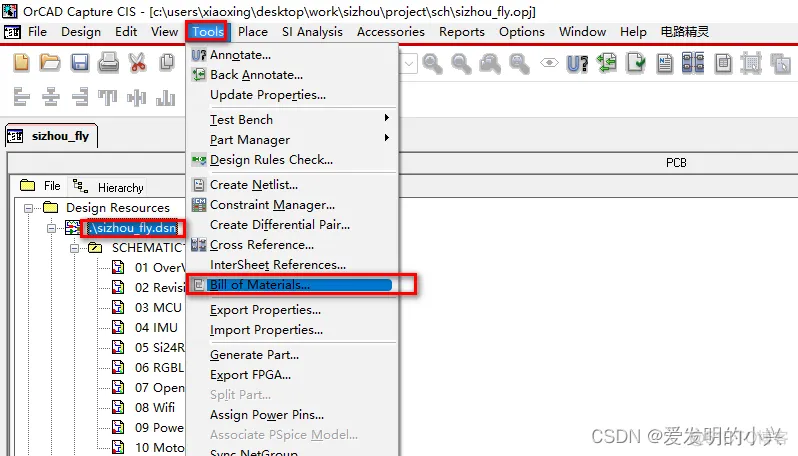798x456 pixels.
Task: Click the Align Middle vertical toolbar icon
Action: [136, 97]
